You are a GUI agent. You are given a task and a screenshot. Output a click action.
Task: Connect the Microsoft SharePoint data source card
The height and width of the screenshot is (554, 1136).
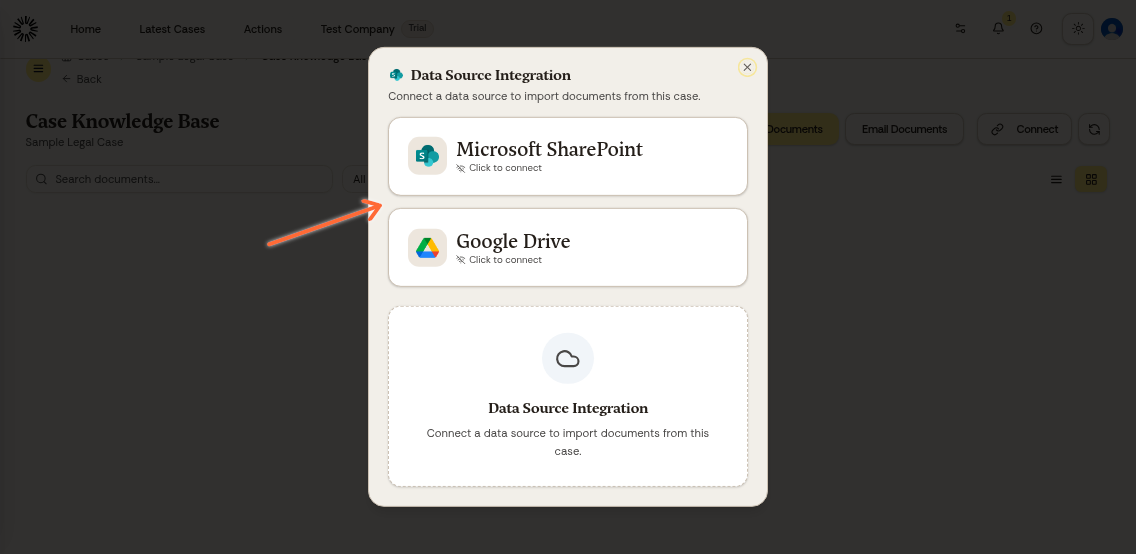pyautogui.click(x=568, y=156)
